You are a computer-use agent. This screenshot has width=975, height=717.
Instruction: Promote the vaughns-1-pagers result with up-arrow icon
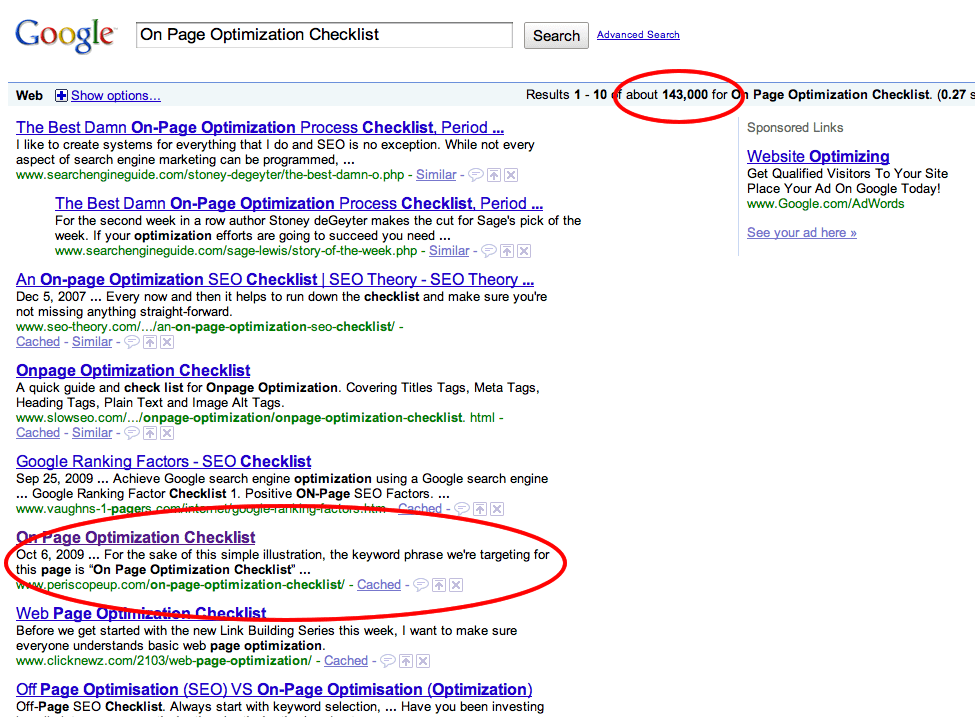click(479, 509)
